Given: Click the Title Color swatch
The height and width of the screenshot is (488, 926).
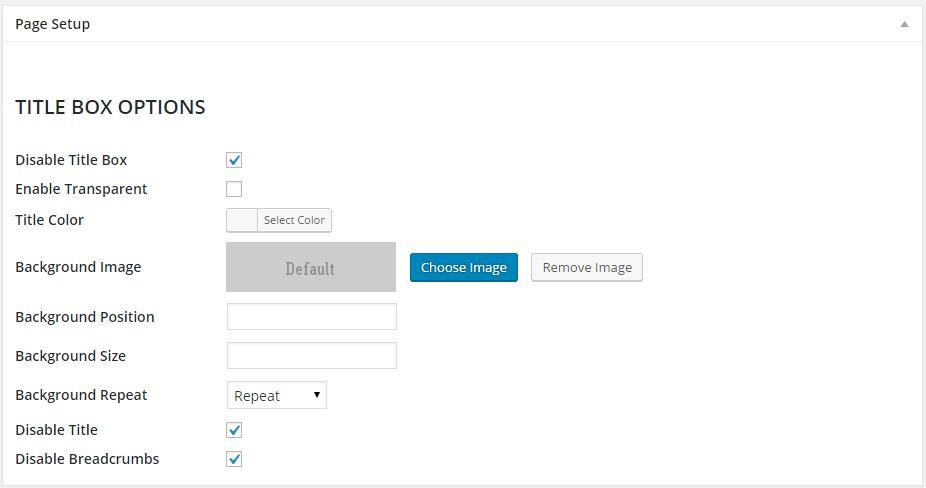Looking at the screenshot, I should [243, 220].
